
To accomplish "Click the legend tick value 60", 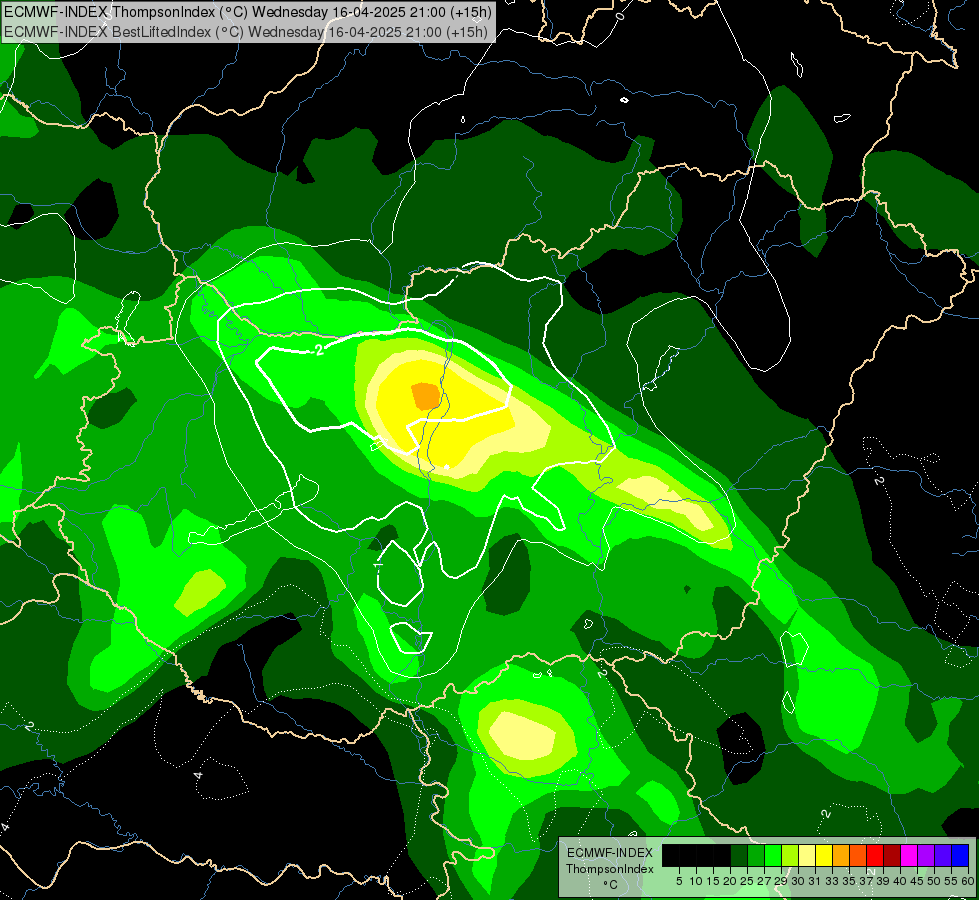I will (x=968, y=881).
